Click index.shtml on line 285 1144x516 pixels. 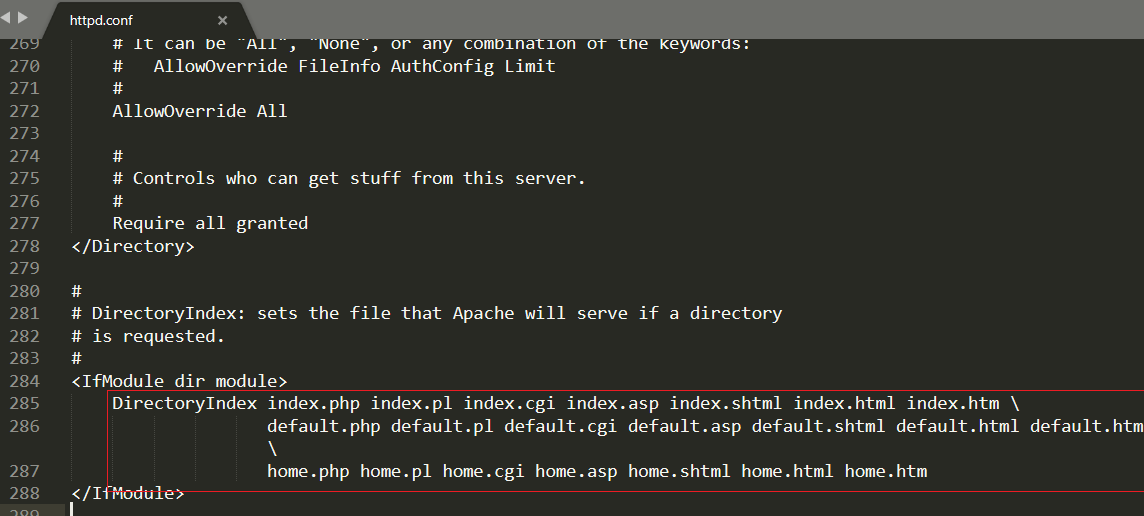[x=726, y=403]
